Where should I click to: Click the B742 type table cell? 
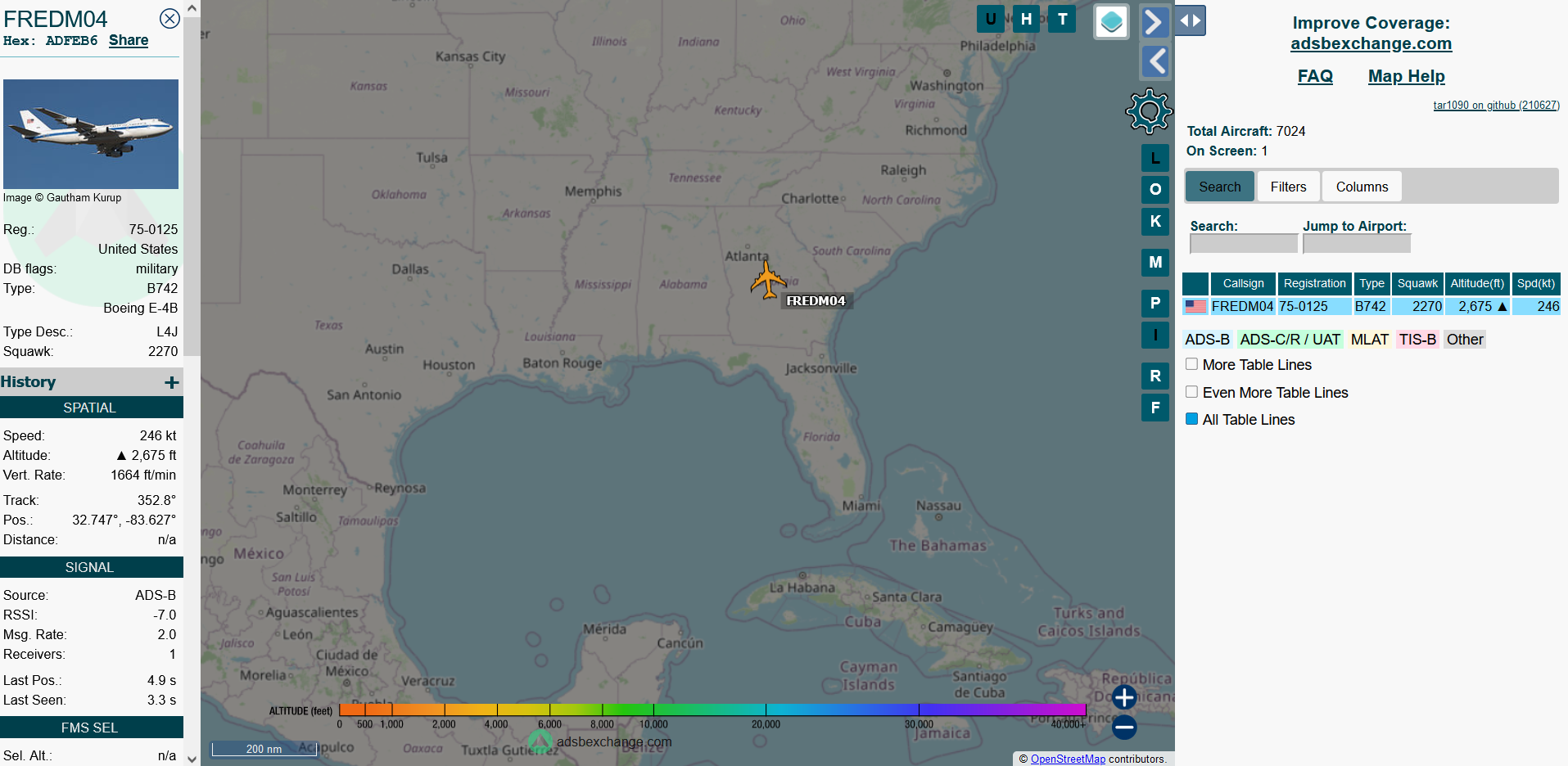pyautogui.click(x=1371, y=306)
